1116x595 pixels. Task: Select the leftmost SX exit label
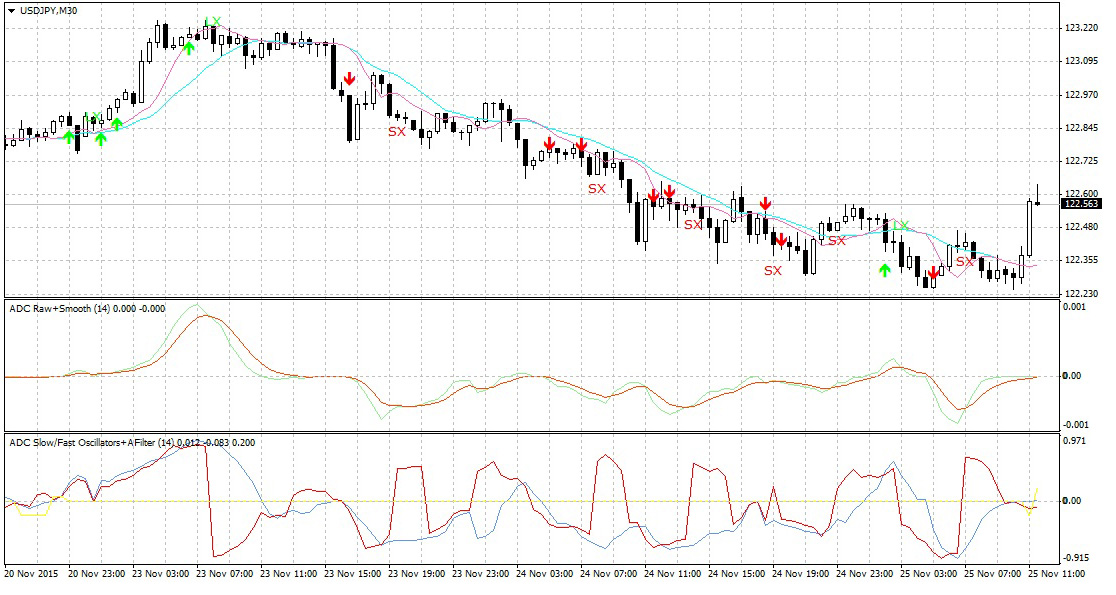click(397, 132)
